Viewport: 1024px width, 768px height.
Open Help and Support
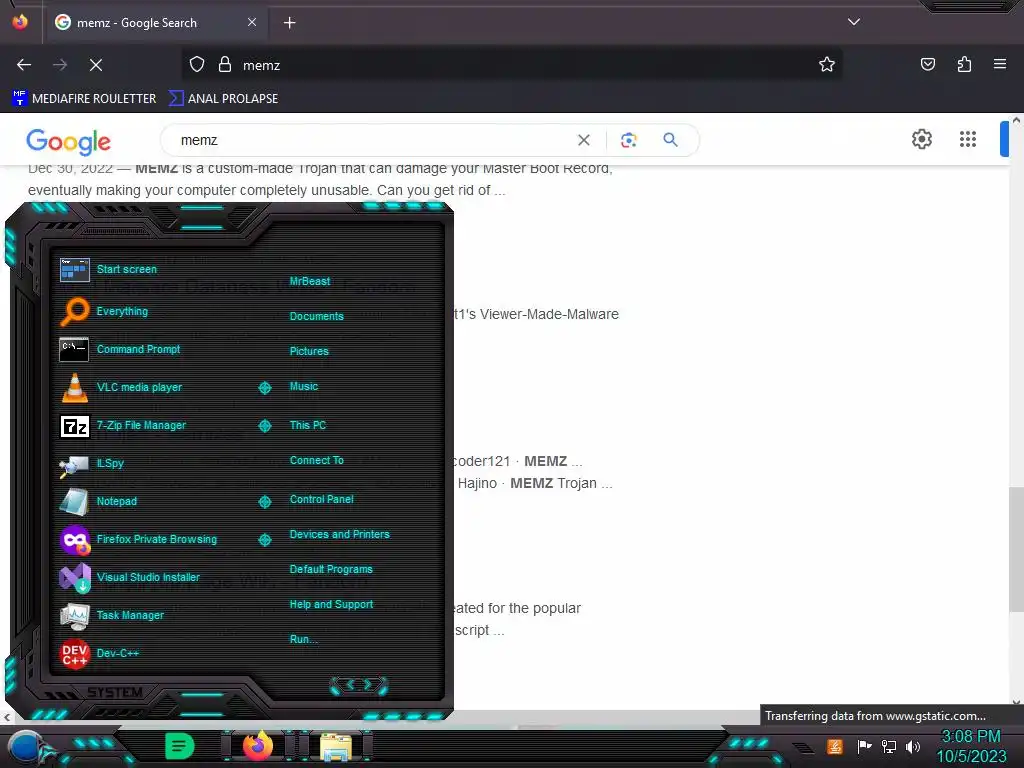(331, 605)
